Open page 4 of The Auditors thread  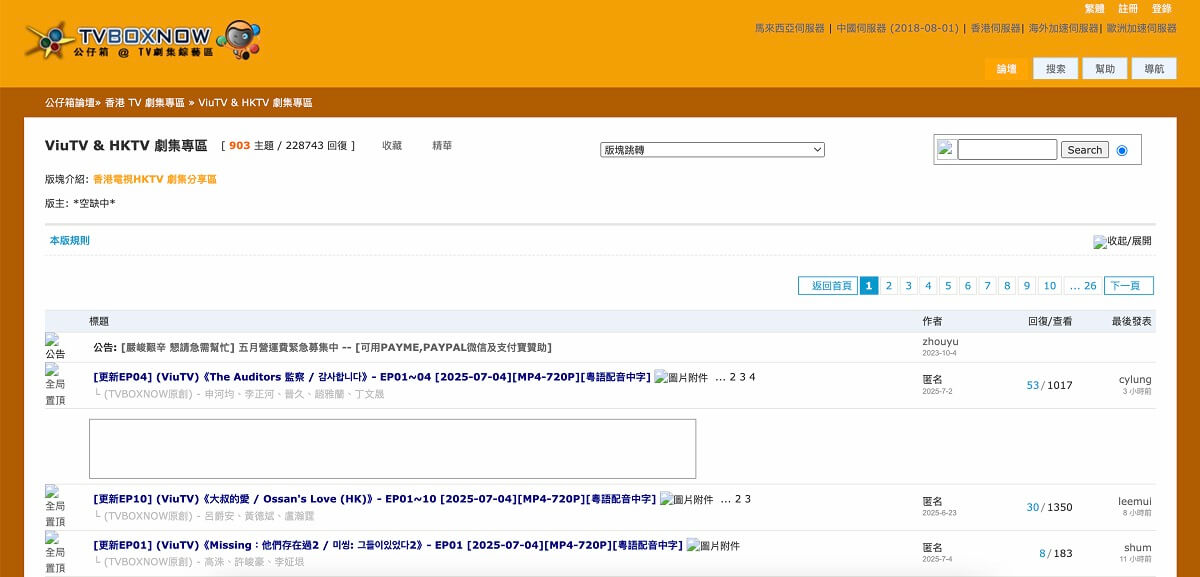tap(752, 377)
